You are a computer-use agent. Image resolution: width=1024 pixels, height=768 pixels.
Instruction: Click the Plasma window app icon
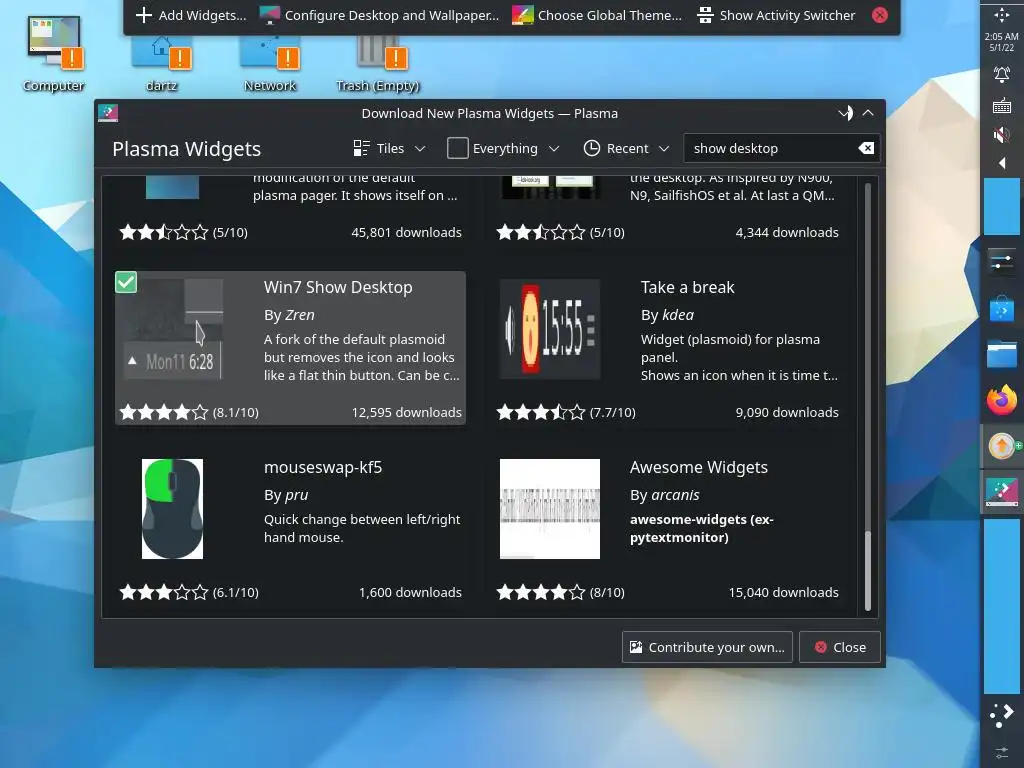pos(108,113)
